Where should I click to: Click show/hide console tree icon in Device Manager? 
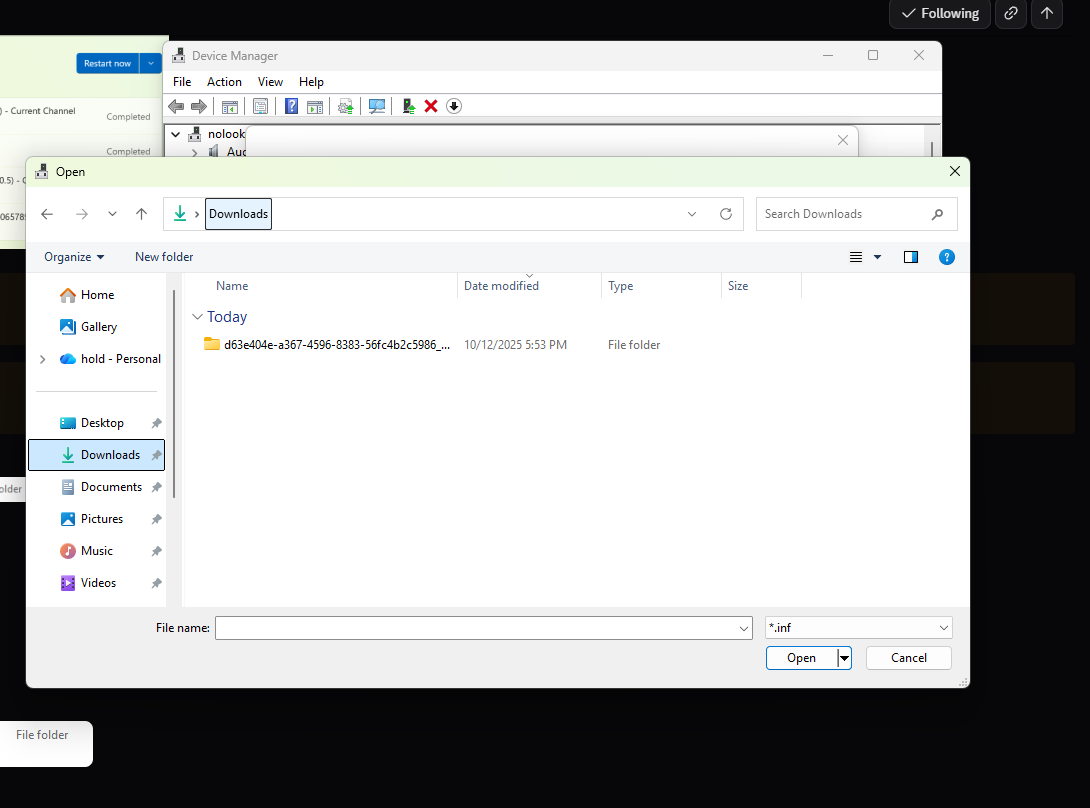coord(229,106)
